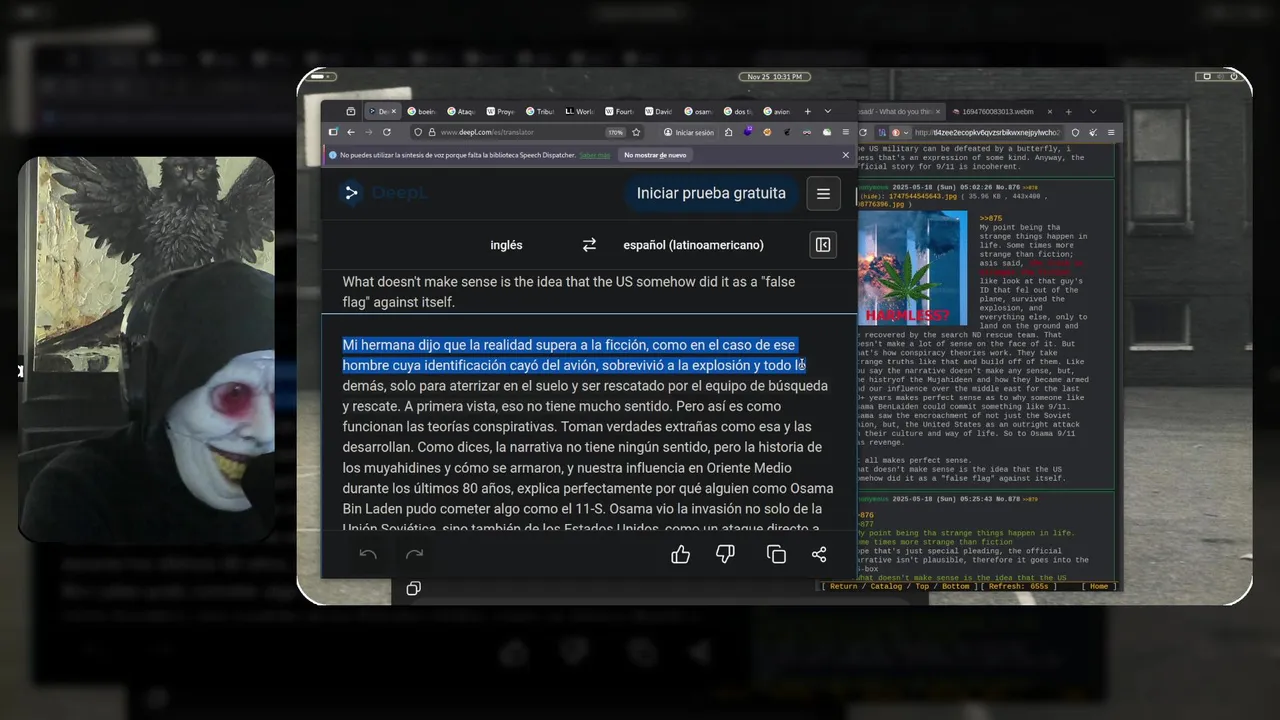Viewport: 1280px width, 720px height.
Task: Click the No mostrar de nuevo button
Action: pyautogui.click(x=655, y=155)
